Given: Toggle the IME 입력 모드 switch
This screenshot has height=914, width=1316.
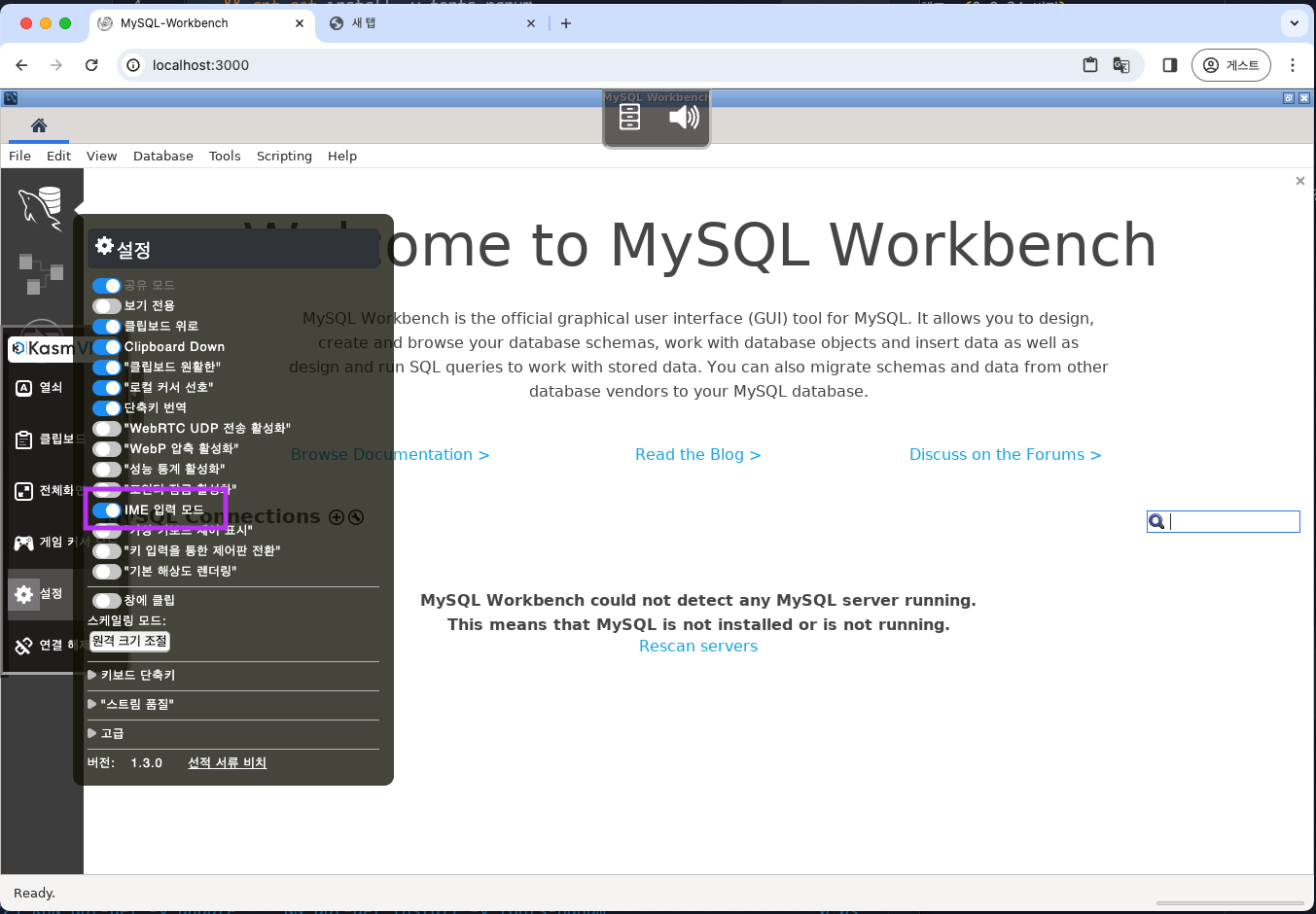Looking at the screenshot, I should 107,510.
